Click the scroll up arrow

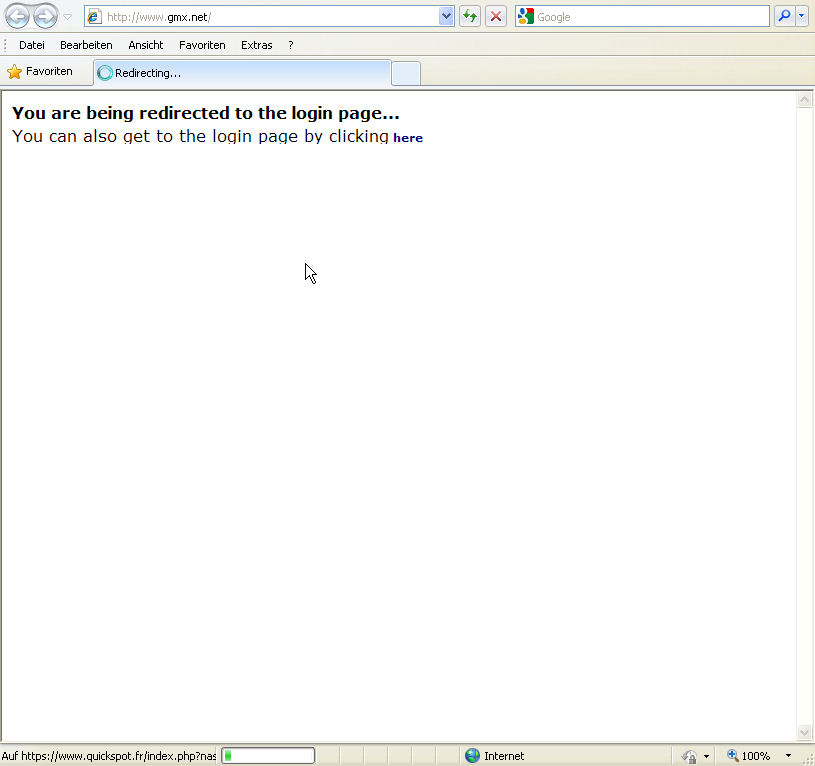(x=805, y=99)
